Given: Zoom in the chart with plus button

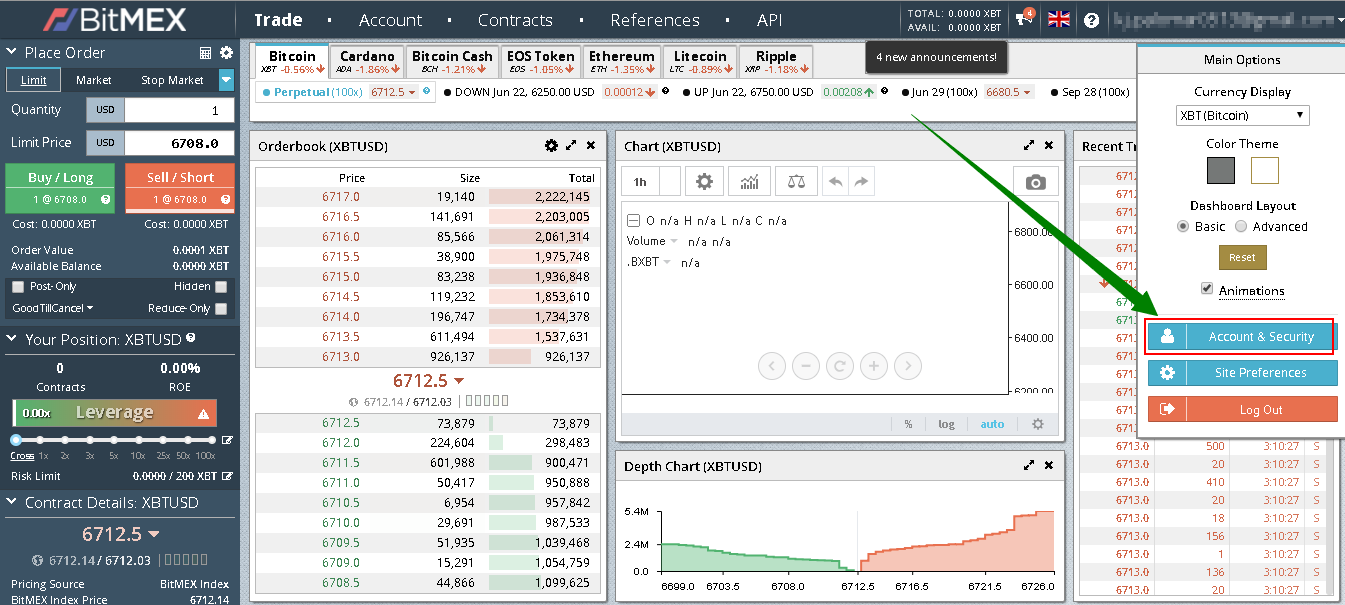Looking at the screenshot, I should (x=873, y=366).
